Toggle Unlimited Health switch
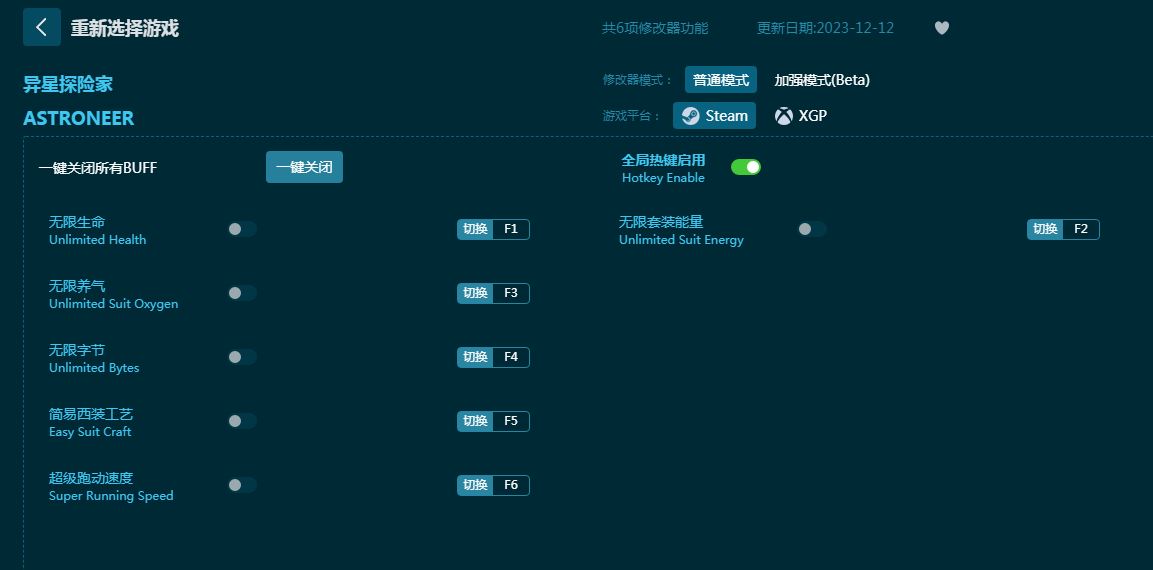Screen dimensions: 1153x570 pos(242,229)
